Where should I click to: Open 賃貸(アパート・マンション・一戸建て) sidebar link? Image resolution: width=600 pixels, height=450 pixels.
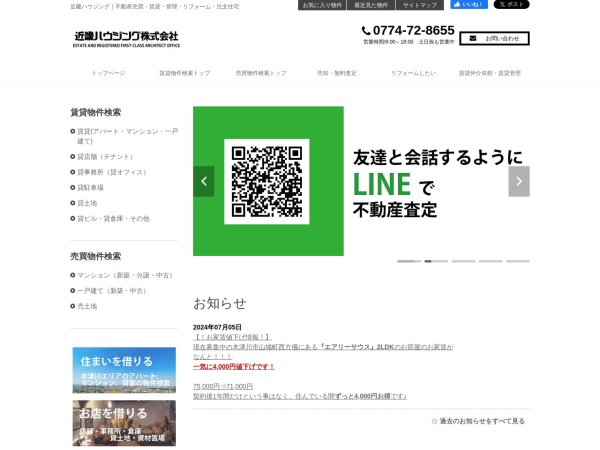click(127, 136)
